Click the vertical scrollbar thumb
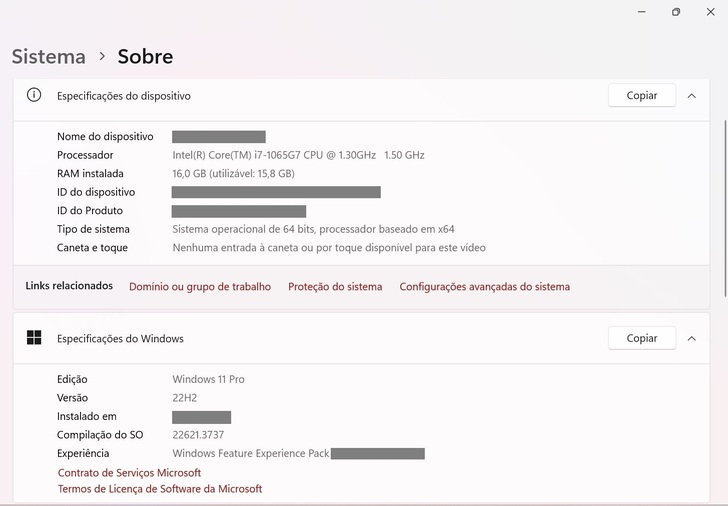 click(x=725, y=208)
